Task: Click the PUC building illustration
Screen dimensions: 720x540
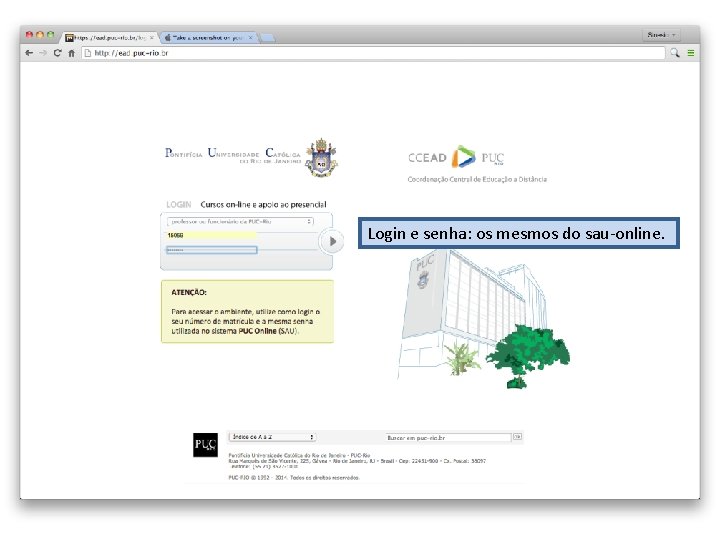Action: pyautogui.click(x=484, y=319)
